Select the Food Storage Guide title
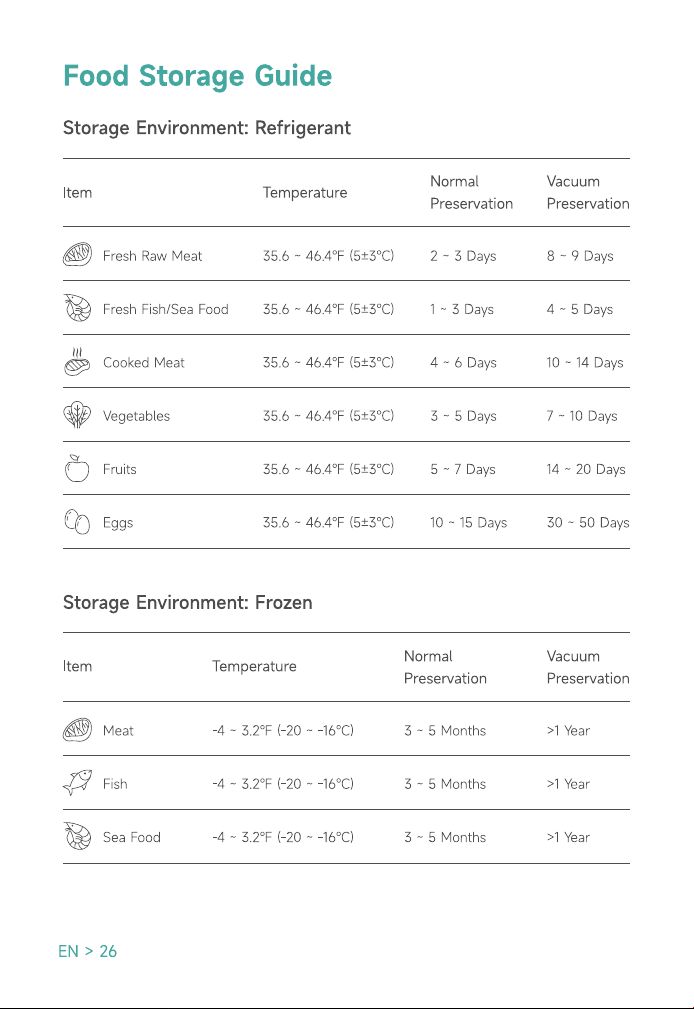 (x=198, y=76)
